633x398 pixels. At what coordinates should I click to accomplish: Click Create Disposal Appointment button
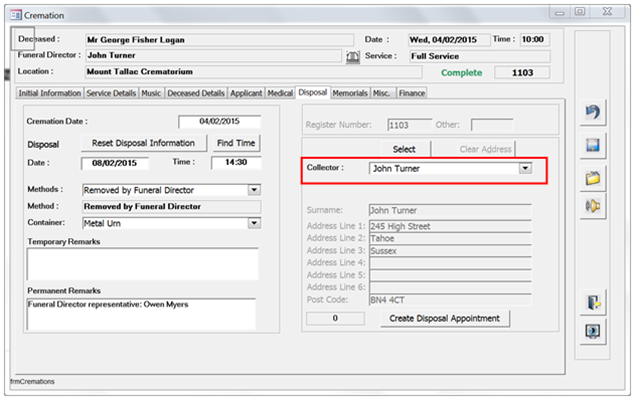click(x=444, y=318)
